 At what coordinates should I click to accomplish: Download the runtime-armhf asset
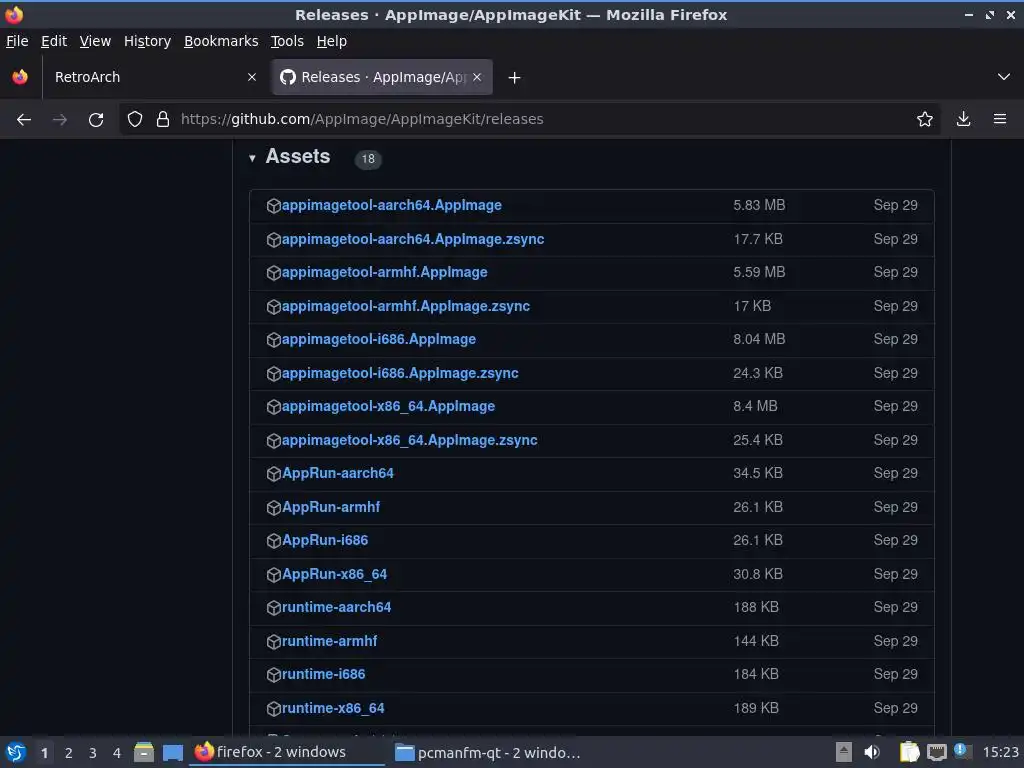point(330,641)
